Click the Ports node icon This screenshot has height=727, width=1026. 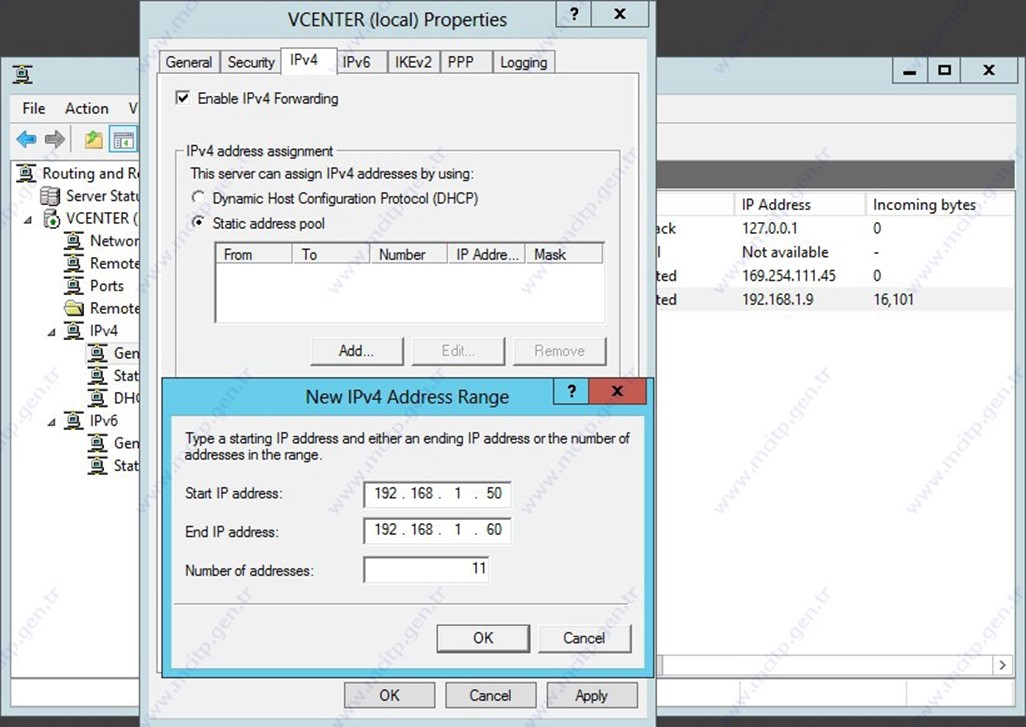coord(73,285)
